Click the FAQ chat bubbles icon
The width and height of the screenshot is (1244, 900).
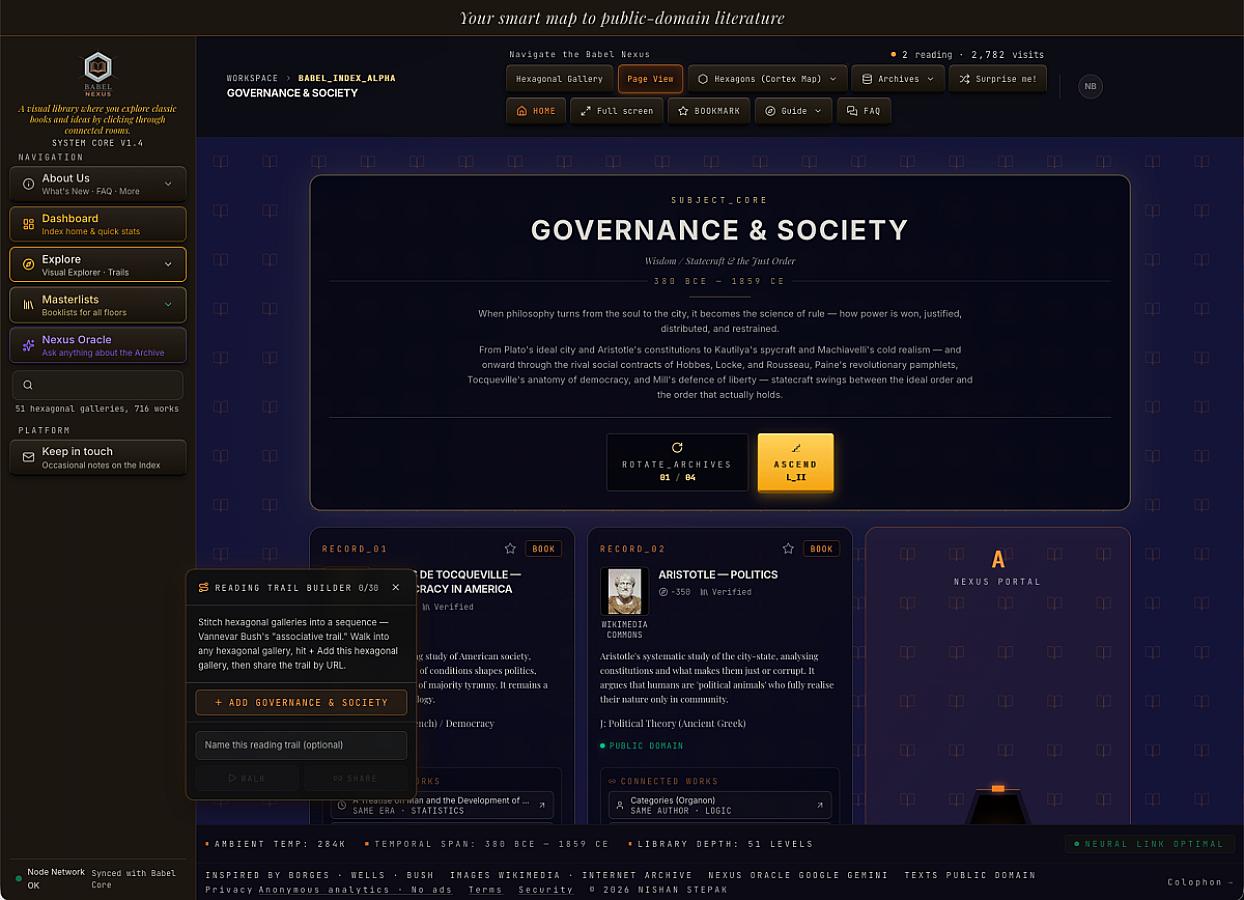coord(852,111)
